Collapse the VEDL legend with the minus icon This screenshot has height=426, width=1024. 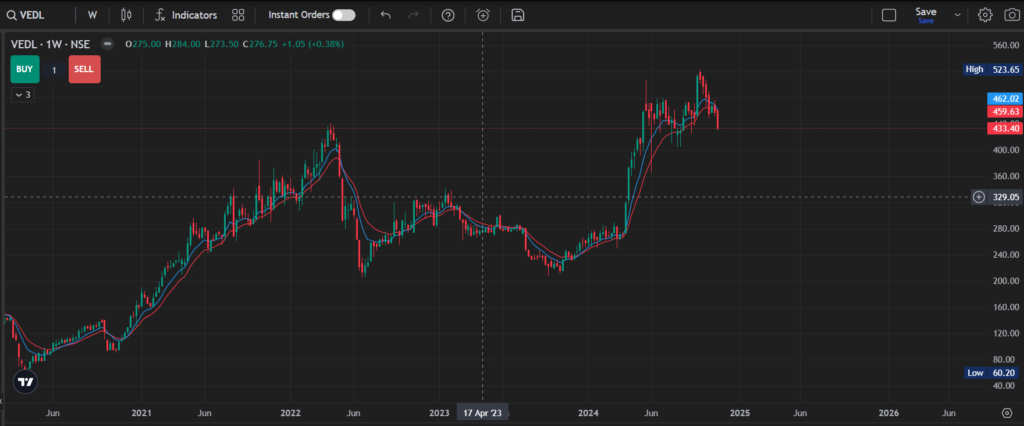(x=106, y=44)
